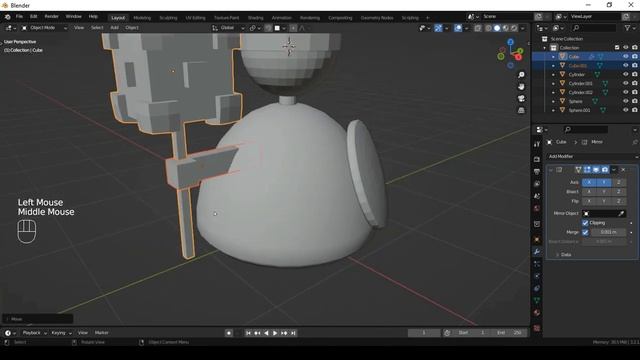Open the viewport Select menu
The image size is (640, 360).
(x=97, y=28)
